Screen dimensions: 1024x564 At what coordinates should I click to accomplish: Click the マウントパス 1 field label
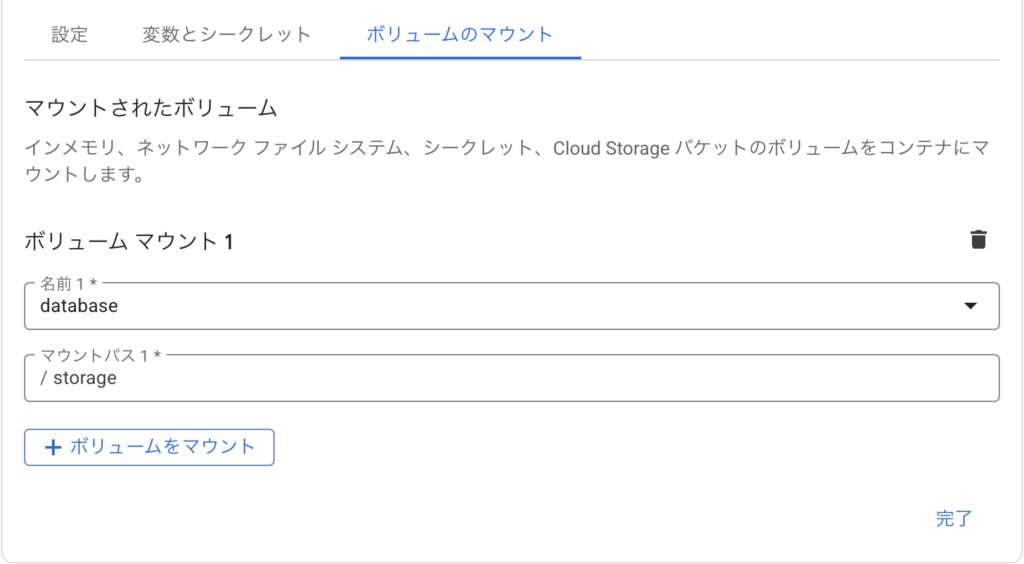(x=100, y=356)
